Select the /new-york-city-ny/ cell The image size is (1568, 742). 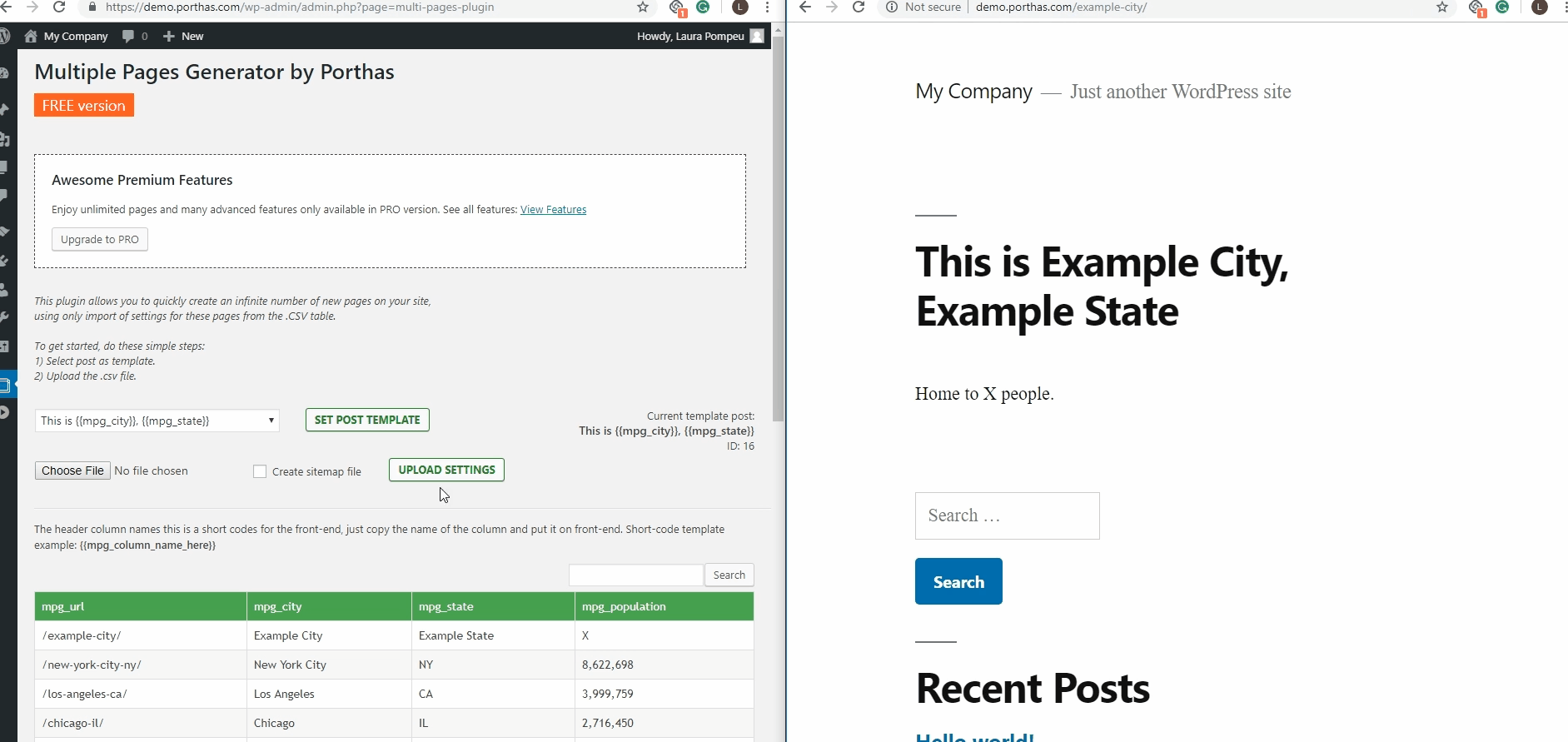point(141,665)
